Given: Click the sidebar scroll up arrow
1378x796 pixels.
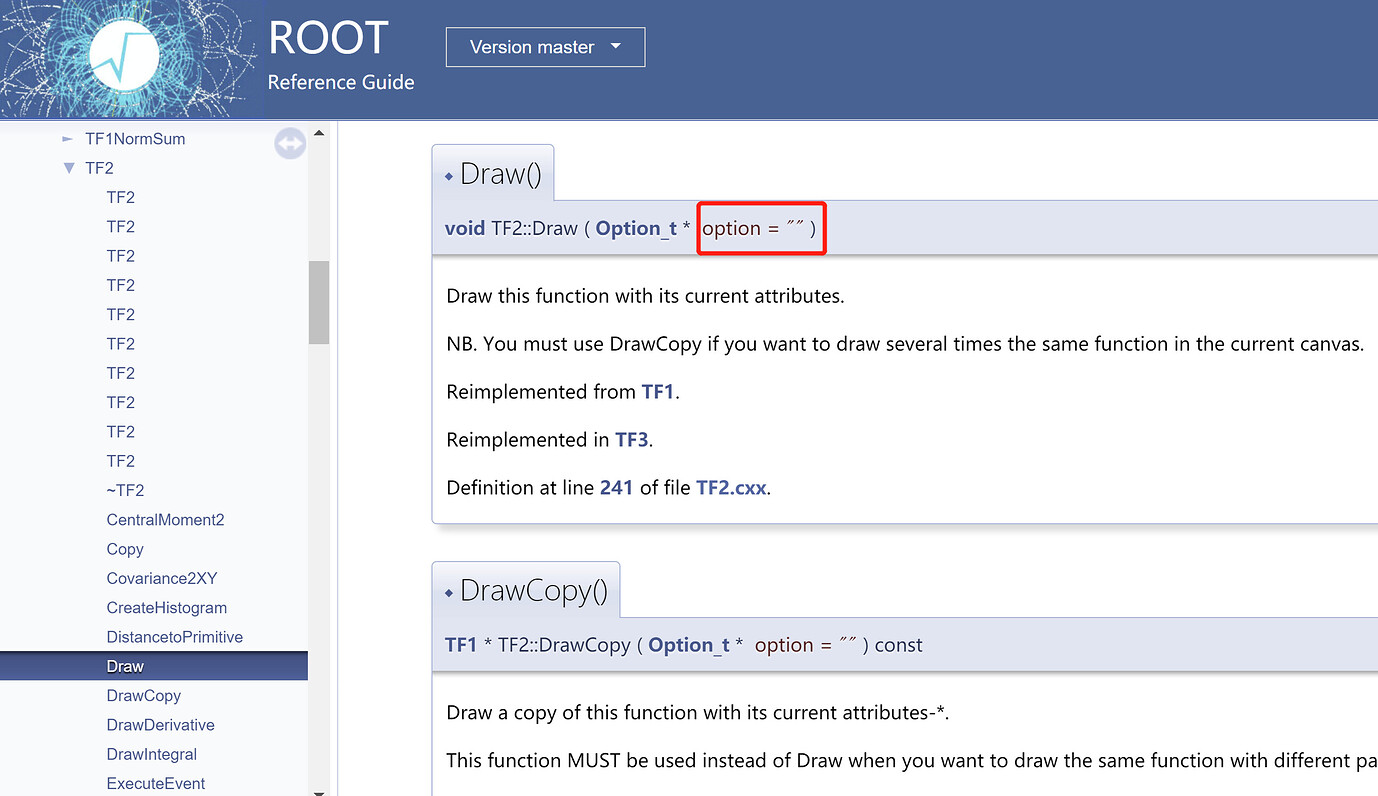Looking at the screenshot, I should tap(319, 132).
